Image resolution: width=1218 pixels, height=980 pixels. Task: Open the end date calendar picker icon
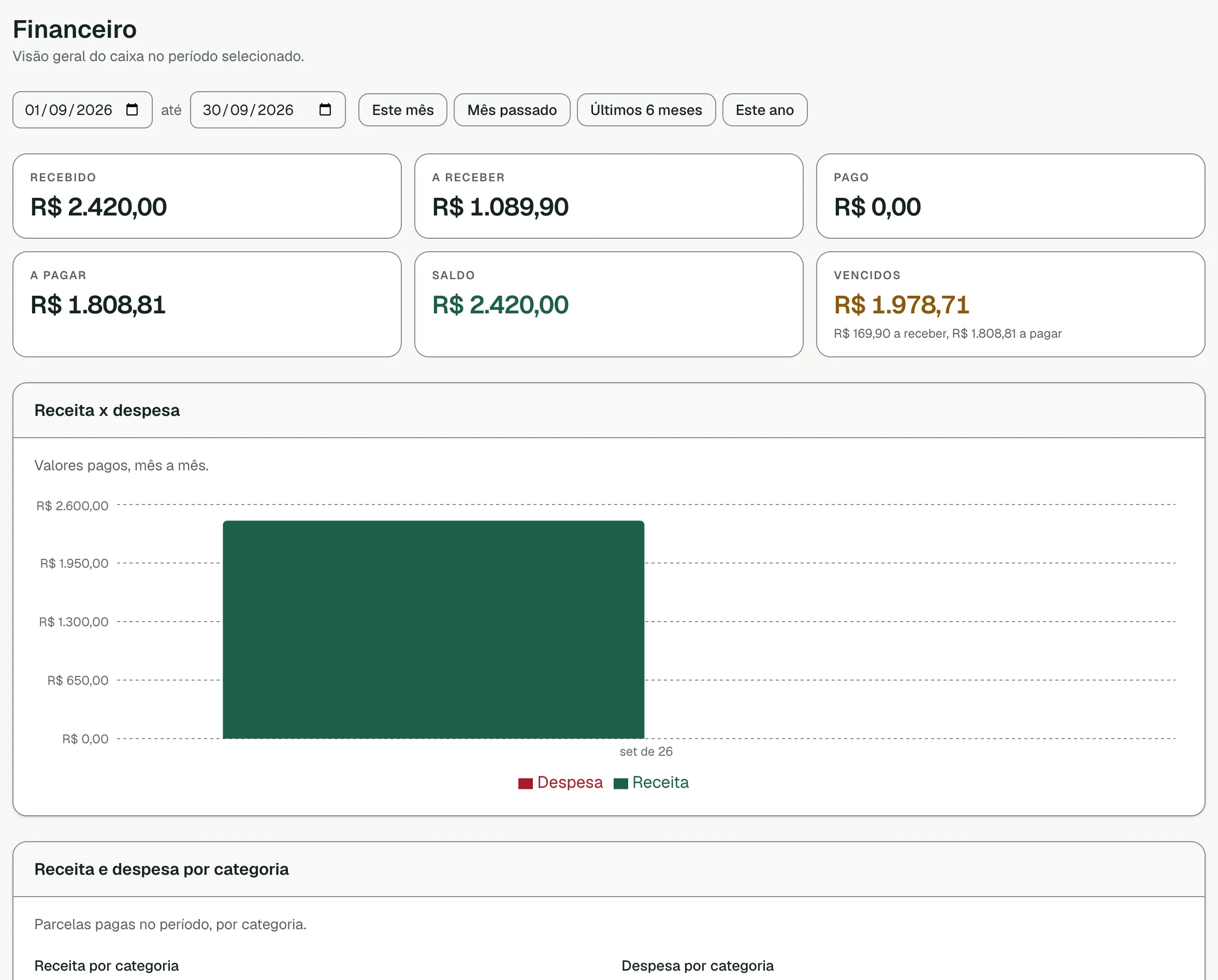[325, 110]
